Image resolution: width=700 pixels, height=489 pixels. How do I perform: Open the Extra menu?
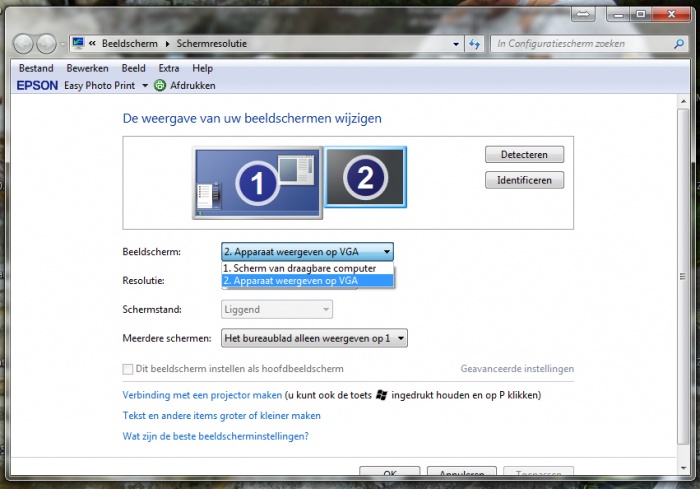coord(169,68)
